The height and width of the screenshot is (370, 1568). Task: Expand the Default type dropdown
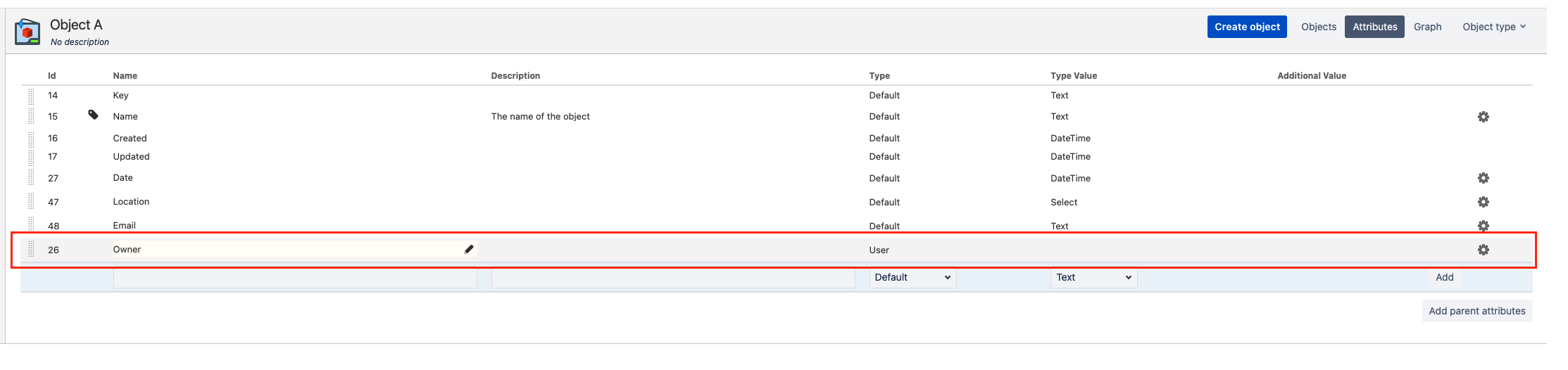point(912,277)
